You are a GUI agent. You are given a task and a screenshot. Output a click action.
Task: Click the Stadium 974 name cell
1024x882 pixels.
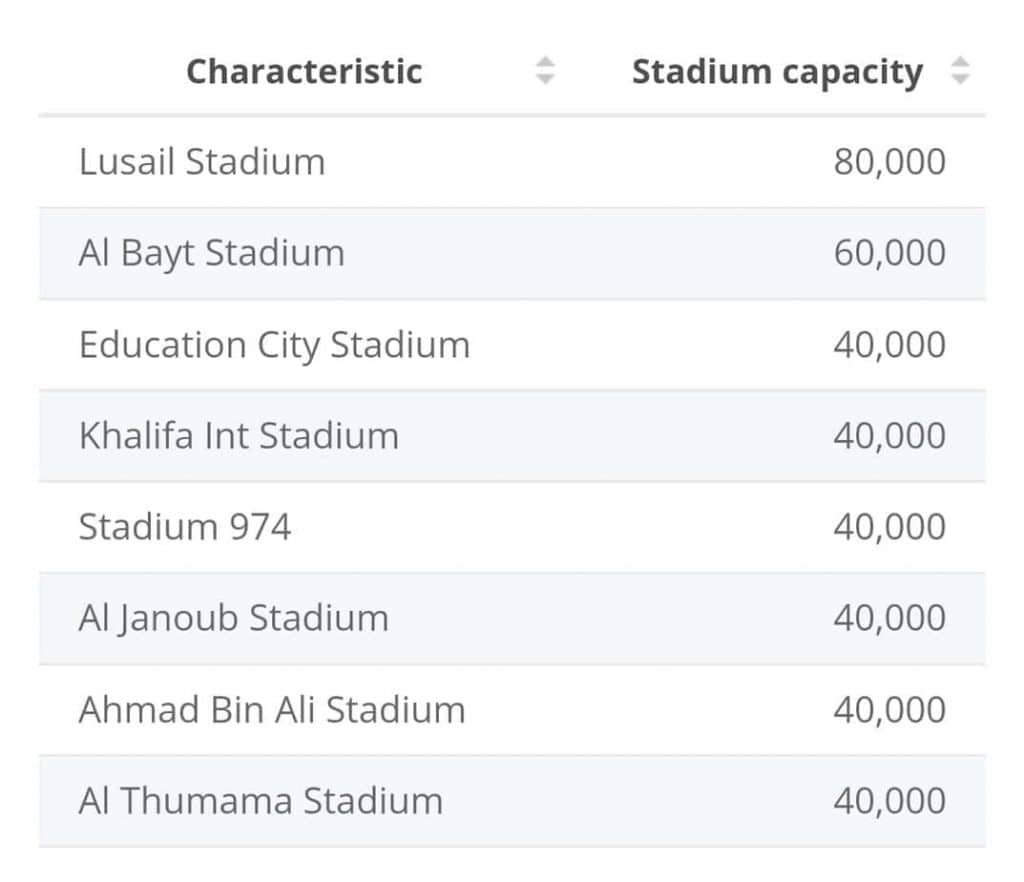click(x=185, y=527)
